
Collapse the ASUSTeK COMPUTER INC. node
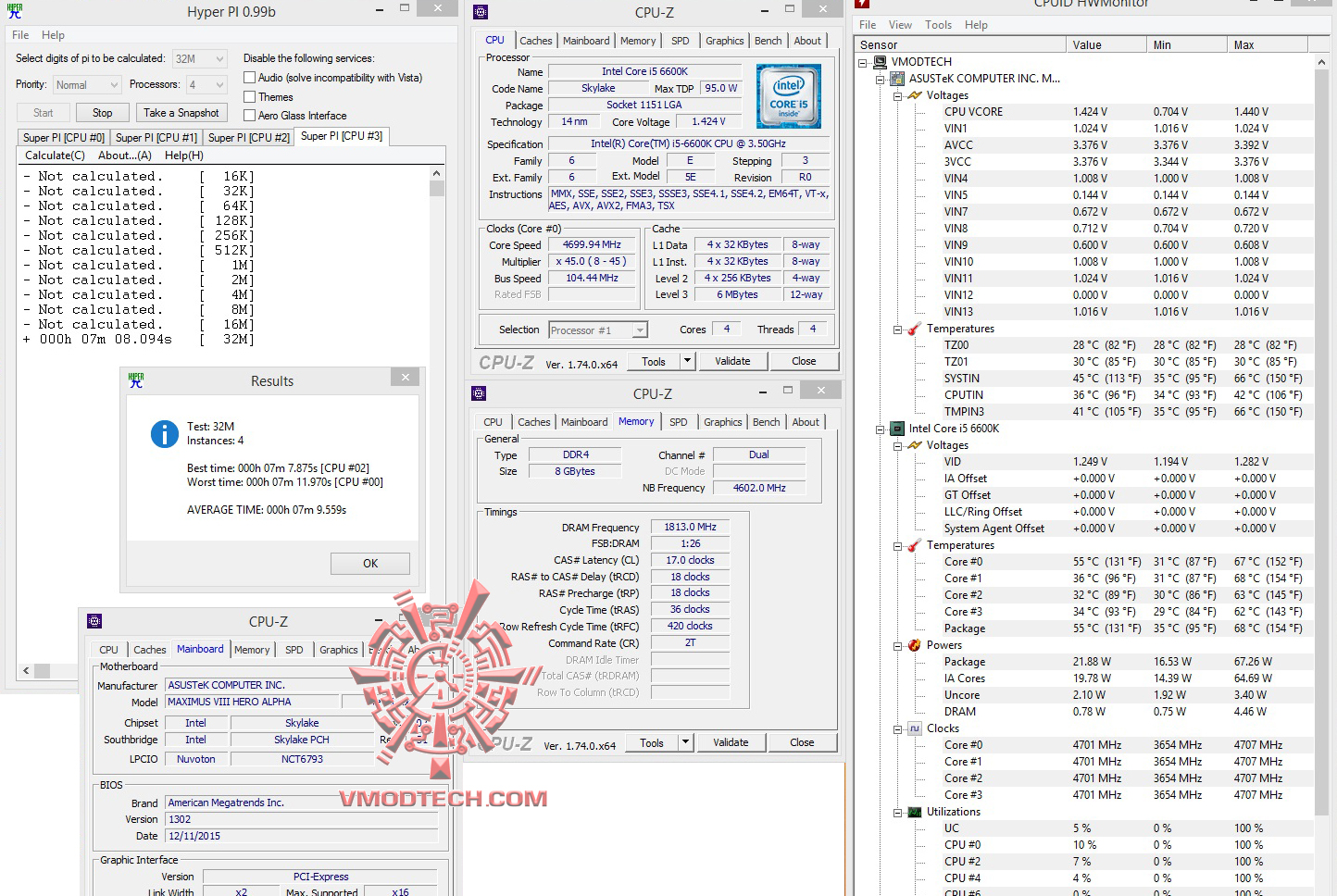881,79
